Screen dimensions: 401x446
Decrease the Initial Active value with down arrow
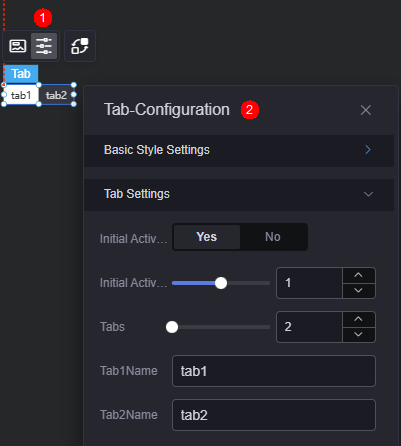359,290
